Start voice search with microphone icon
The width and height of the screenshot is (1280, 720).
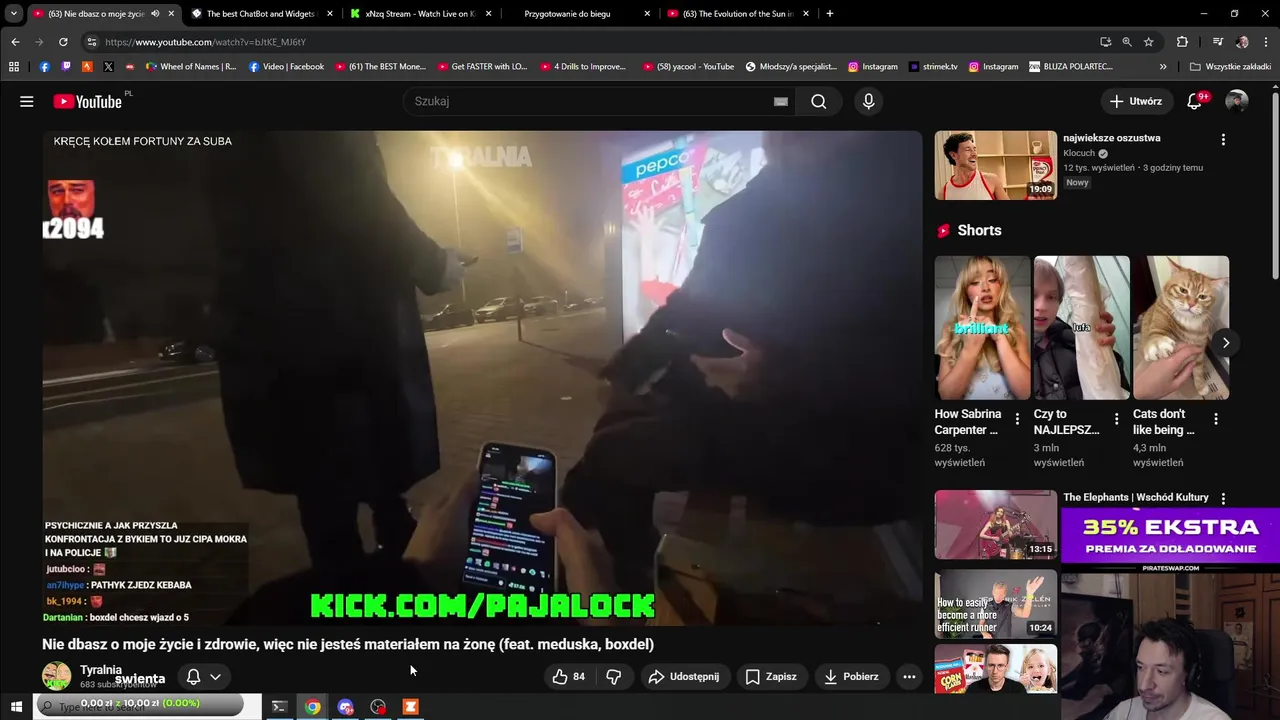tap(868, 101)
